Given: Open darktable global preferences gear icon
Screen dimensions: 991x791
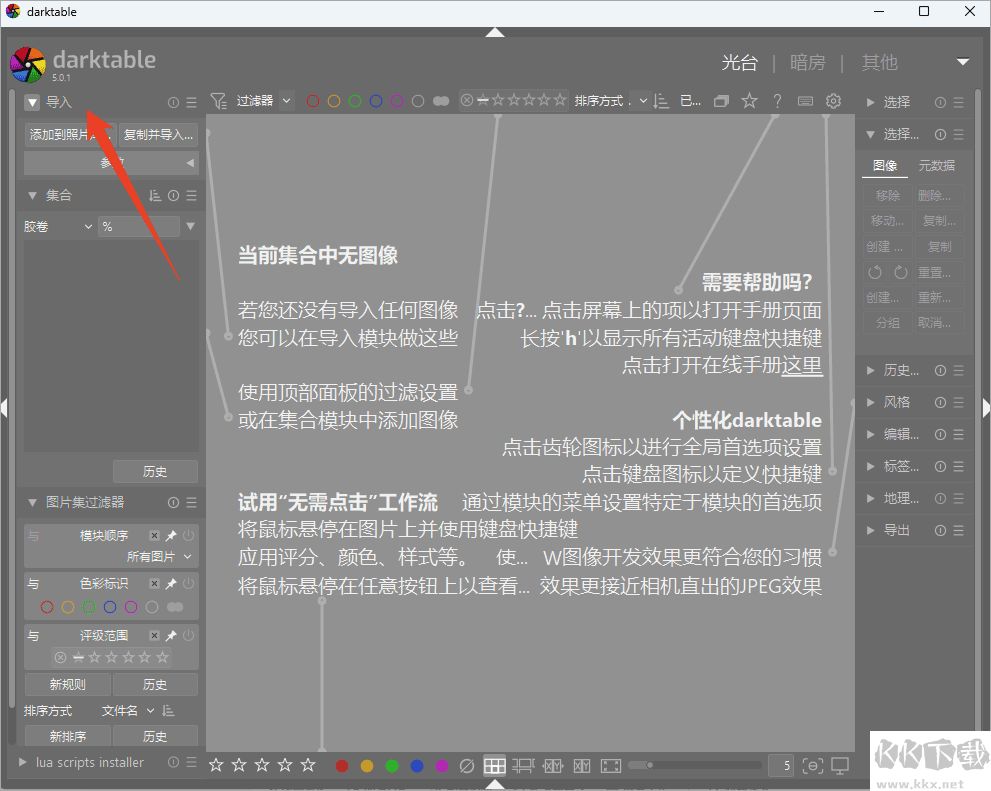Looking at the screenshot, I should pyautogui.click(x=833, y=101).
